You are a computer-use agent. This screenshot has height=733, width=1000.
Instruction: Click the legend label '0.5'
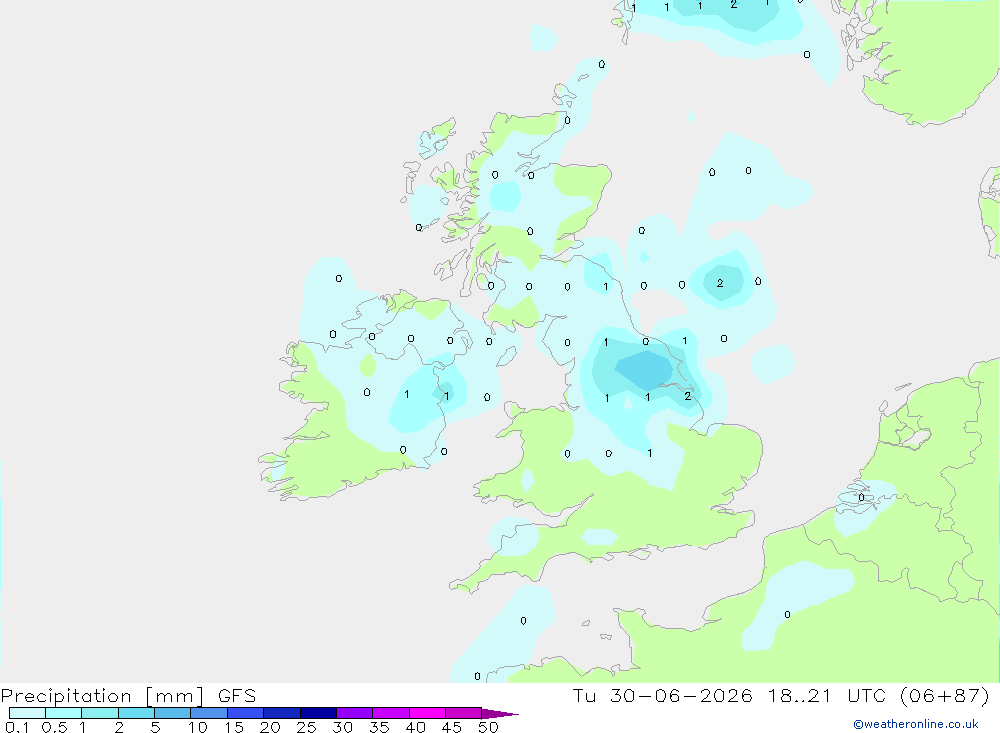(54, 727)
